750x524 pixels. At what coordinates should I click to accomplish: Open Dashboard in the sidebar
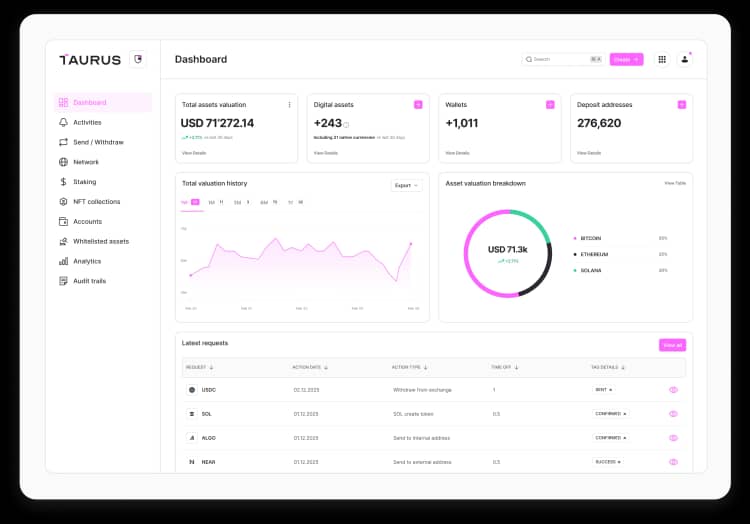click(x=103, y=102)
